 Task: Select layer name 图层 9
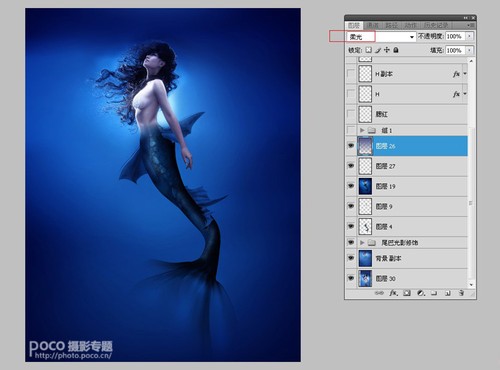384,207
